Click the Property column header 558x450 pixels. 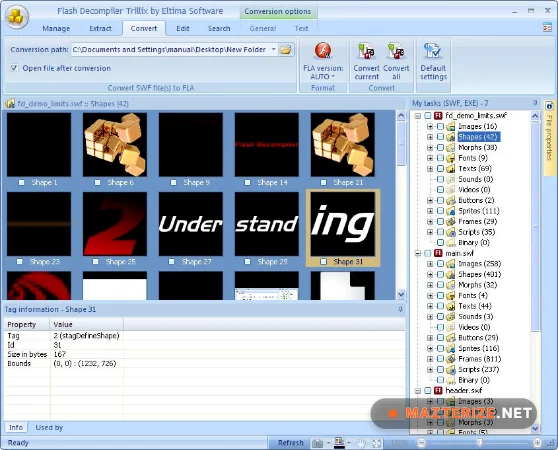tap(27, 324)
